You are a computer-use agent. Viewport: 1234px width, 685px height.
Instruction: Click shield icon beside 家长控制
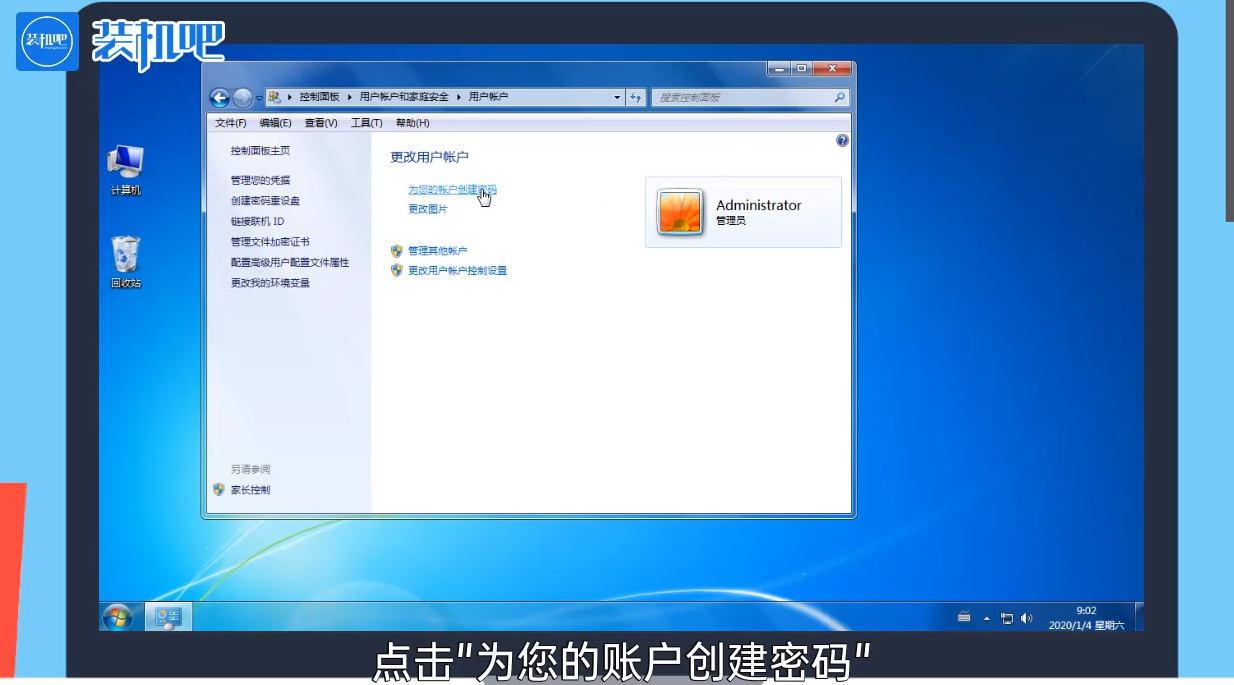click(x=219, y=490)
